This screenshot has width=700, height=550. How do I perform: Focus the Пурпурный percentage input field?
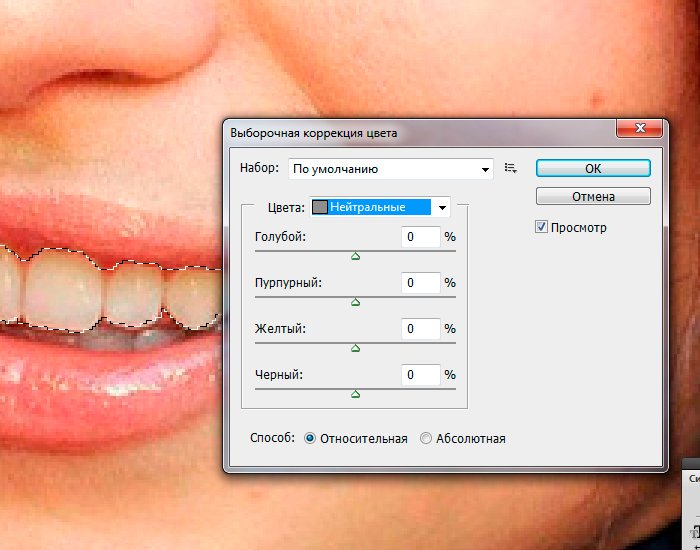420,283
